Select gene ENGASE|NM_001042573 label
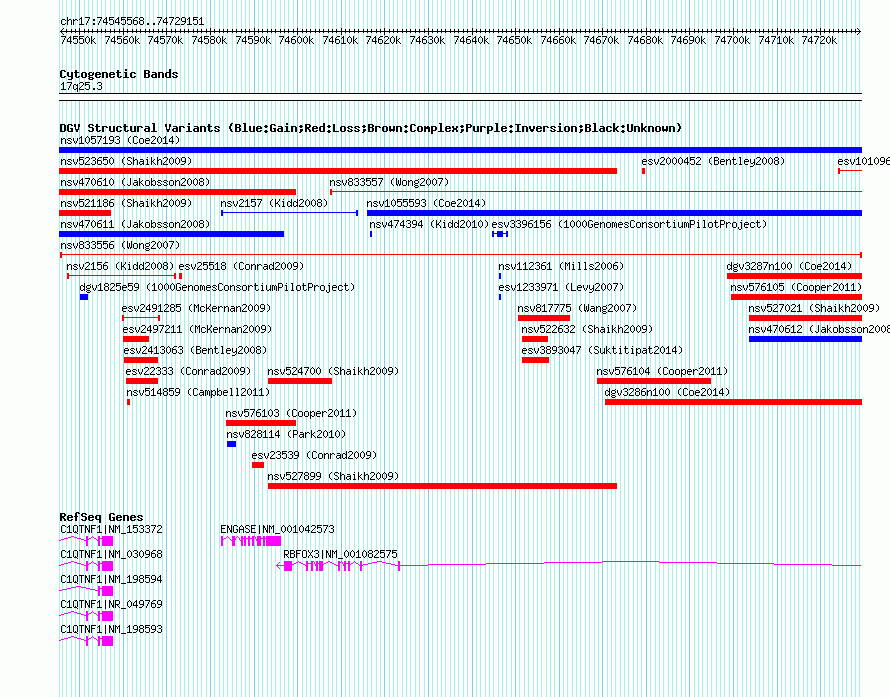Image resolution: width=890 pixels, height=697 pixels. [x=277, y=530]
